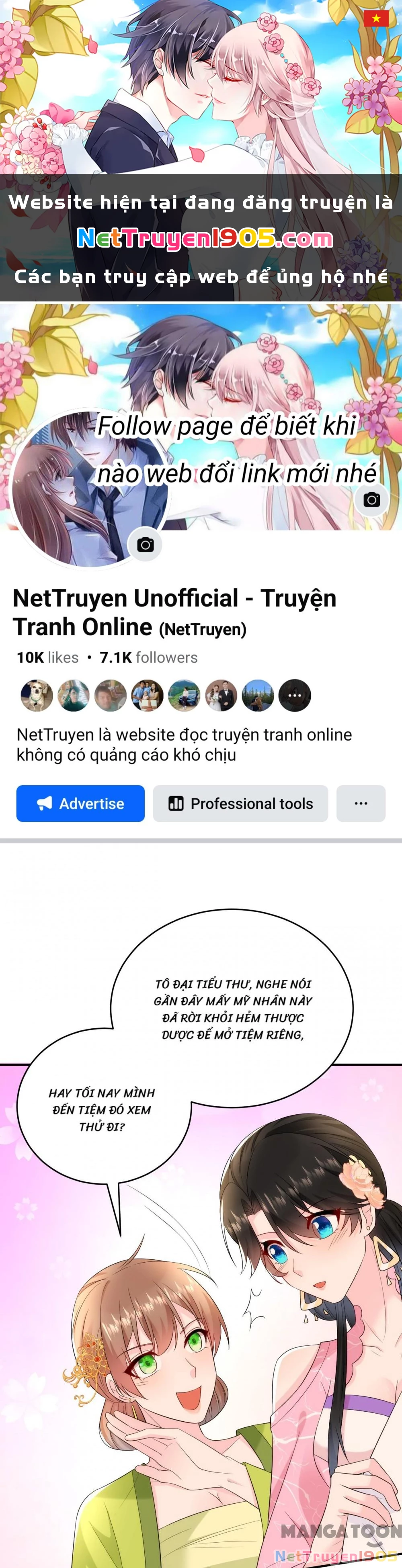The width and height of the screenshot is (402, 1568).
Task: Click the car photo follower avatar
Action: [184, 695]
